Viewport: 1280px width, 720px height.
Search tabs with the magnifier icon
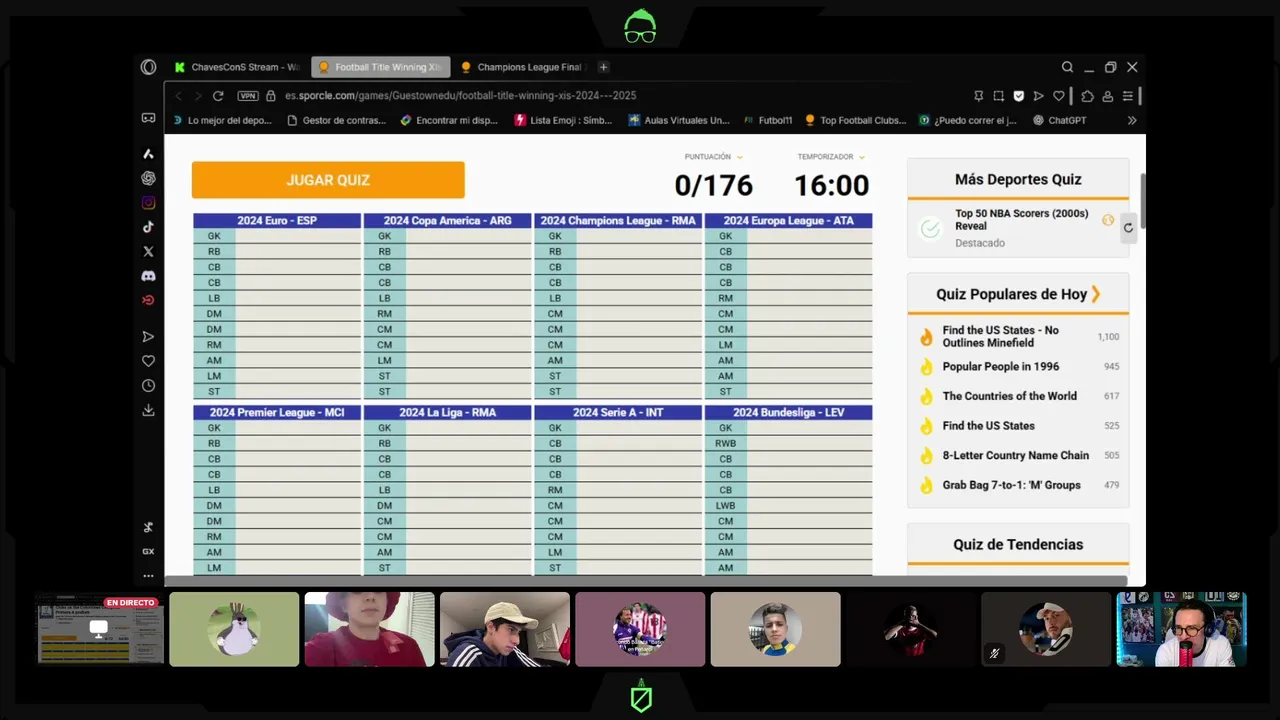point(1068,67)
